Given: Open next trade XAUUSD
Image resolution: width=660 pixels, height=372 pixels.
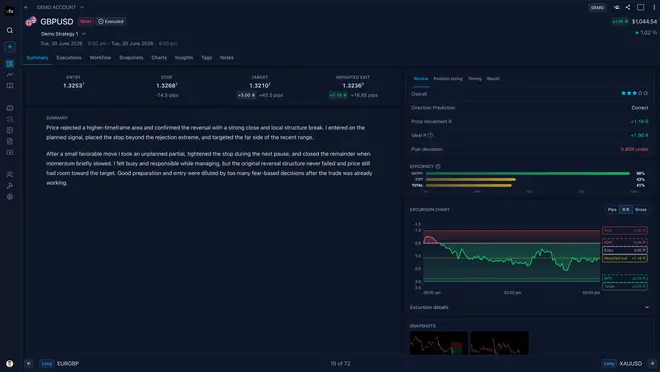Looking at the screenshot, I should pyautogui.click(x=622, y=364).
